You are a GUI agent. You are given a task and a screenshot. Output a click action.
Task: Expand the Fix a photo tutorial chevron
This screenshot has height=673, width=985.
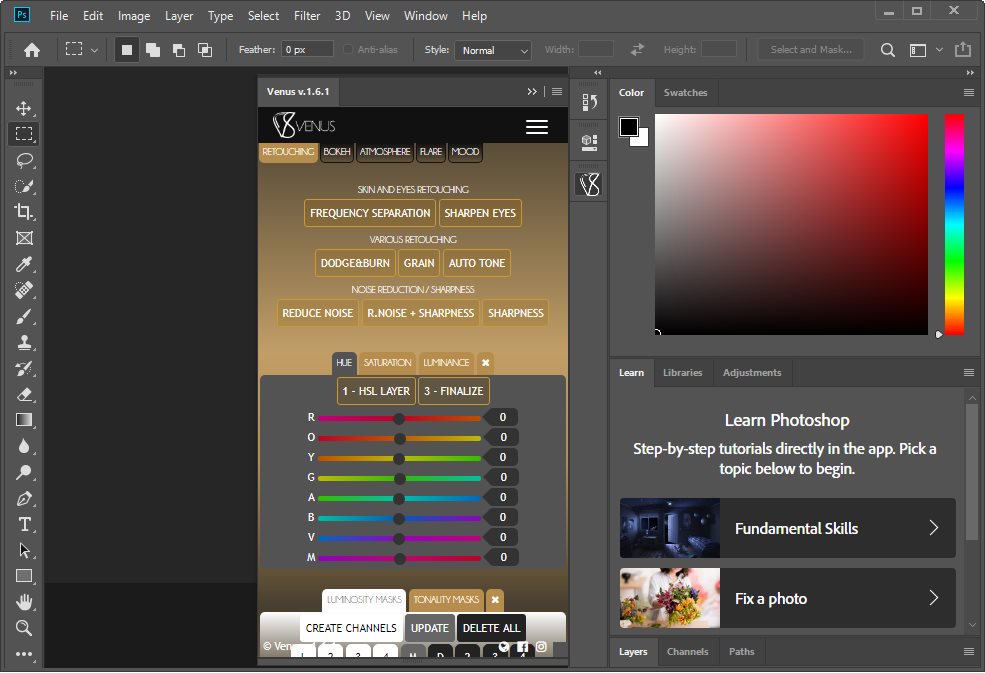click(x=933, y=598)
